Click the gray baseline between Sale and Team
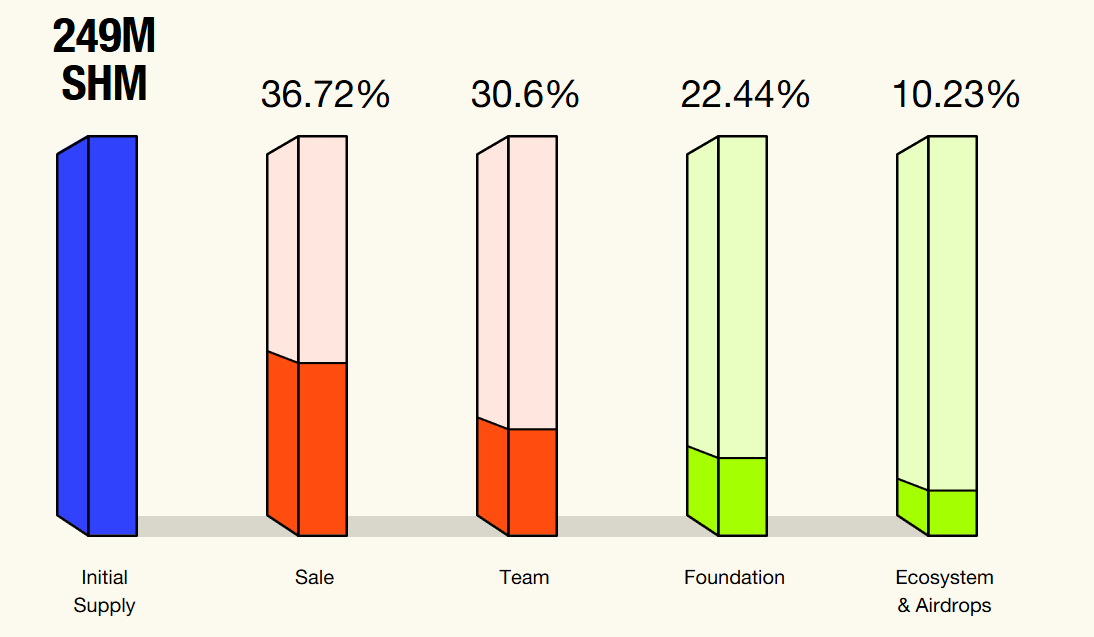1094x637 pixels. point(411,526)
